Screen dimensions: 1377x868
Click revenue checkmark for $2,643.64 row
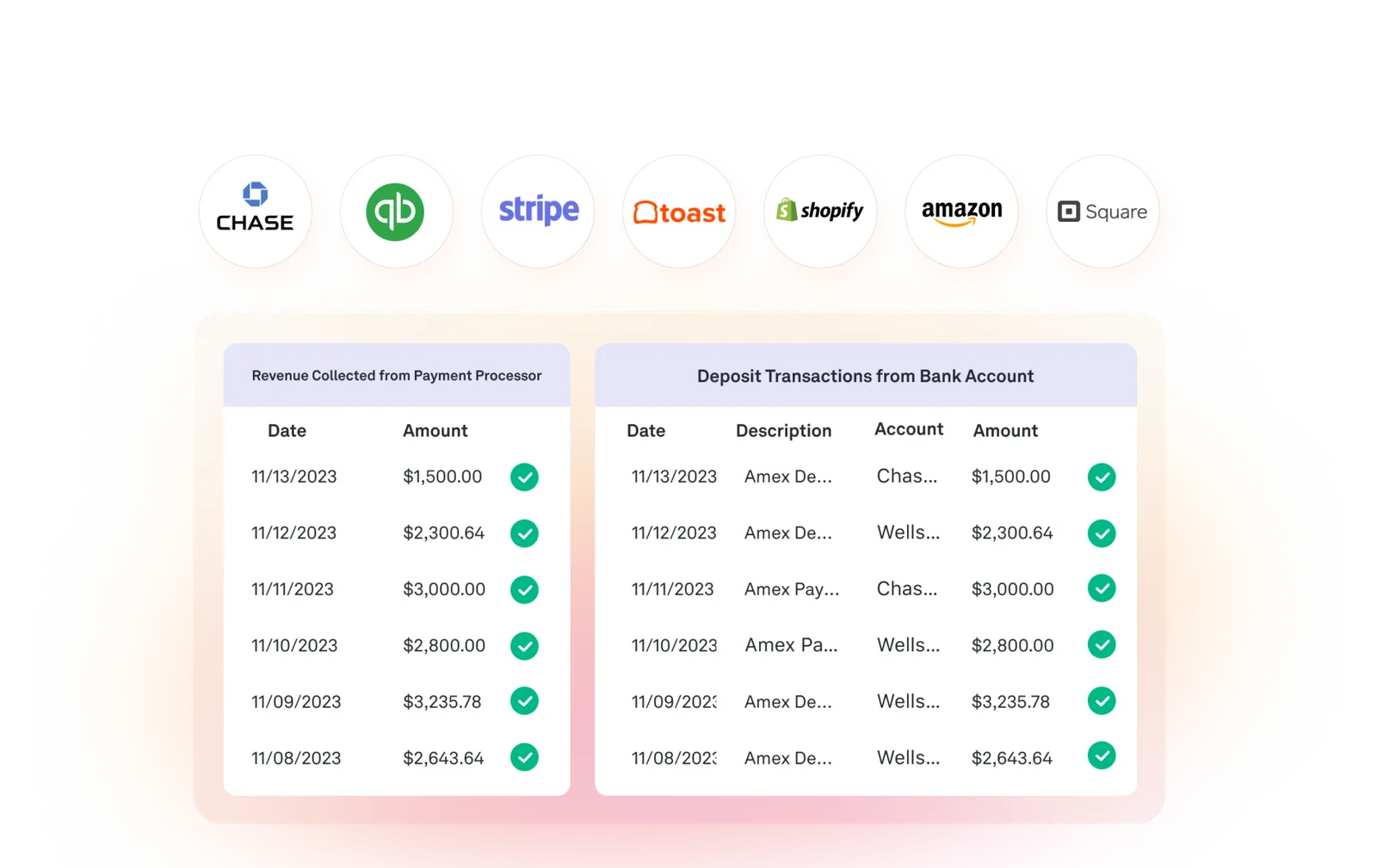click(524, 757)
